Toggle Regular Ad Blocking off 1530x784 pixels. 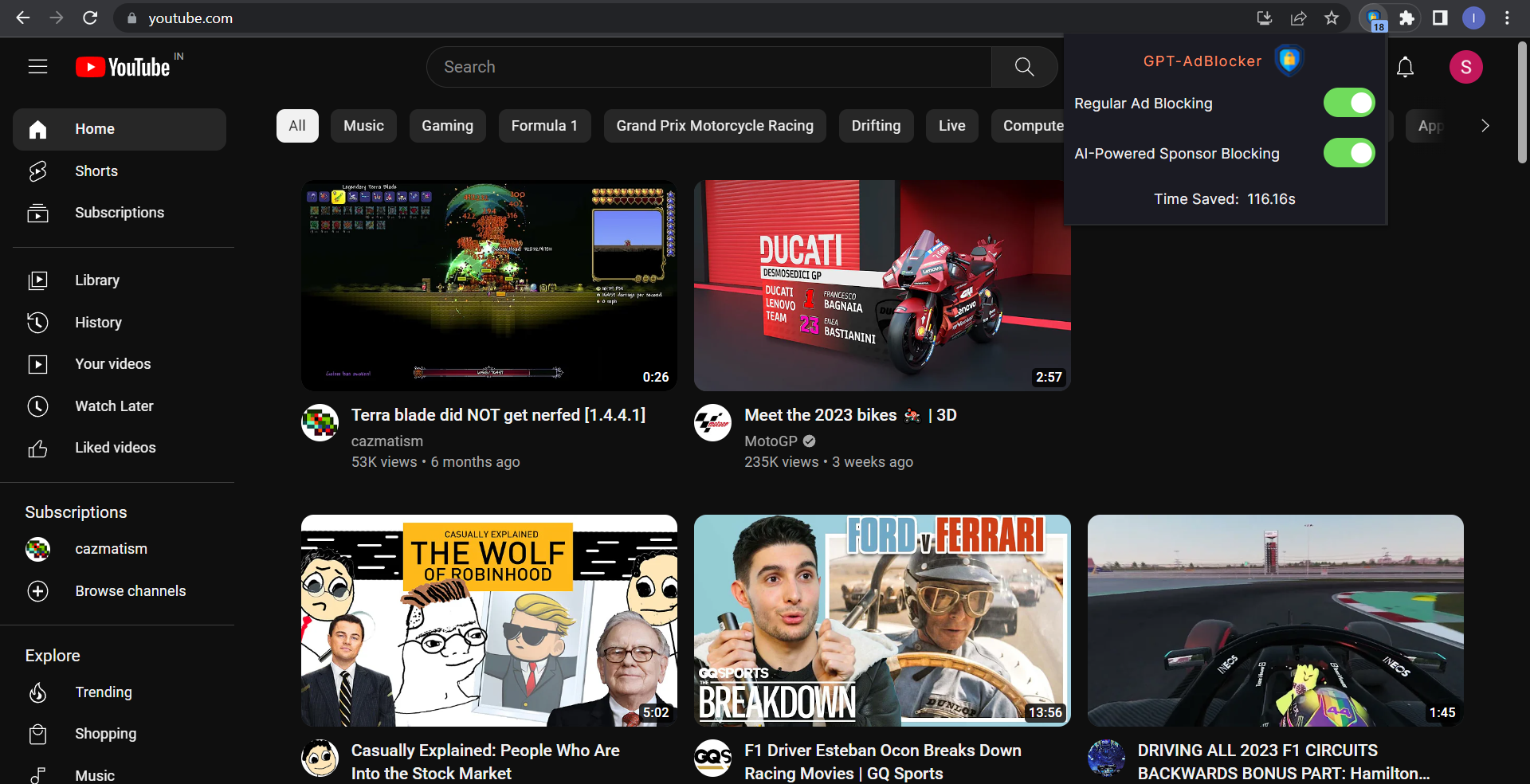point(1348,103)
